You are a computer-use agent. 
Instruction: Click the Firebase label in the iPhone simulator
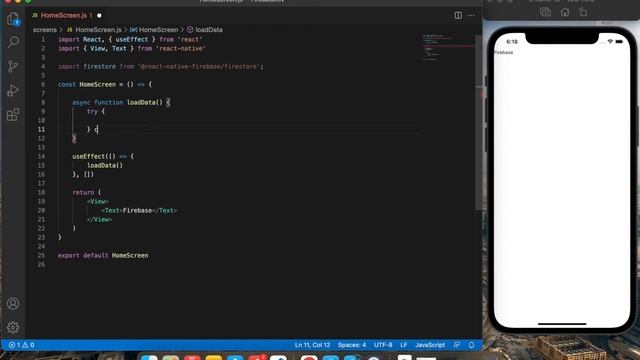pos(504,53)
